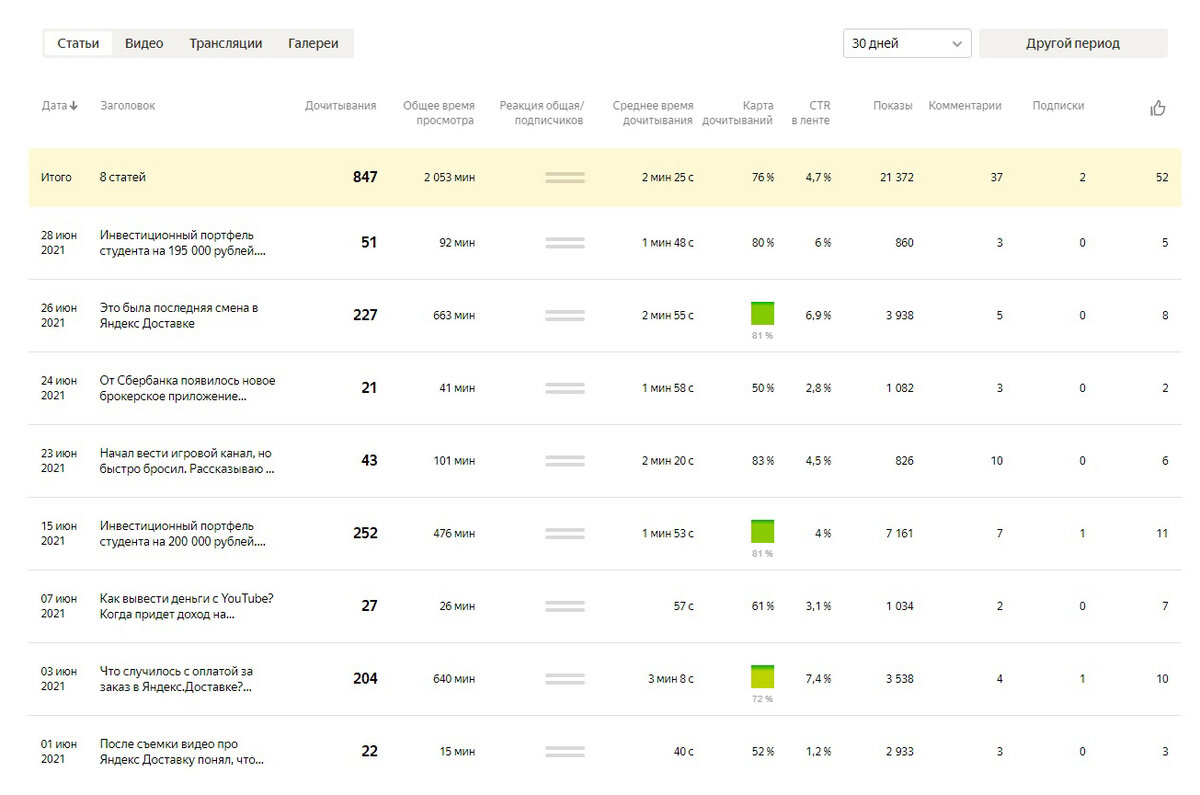This screenshot has width=1200, height=795.
Task: Click the Реакция общая/подписчиков header
Action: (541, 113)
